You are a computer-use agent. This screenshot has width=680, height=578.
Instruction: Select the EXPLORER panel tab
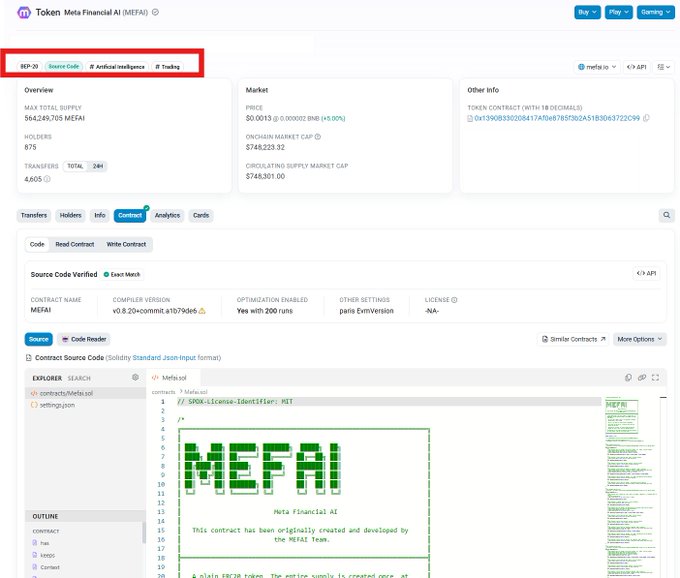[x=47, y=379]
